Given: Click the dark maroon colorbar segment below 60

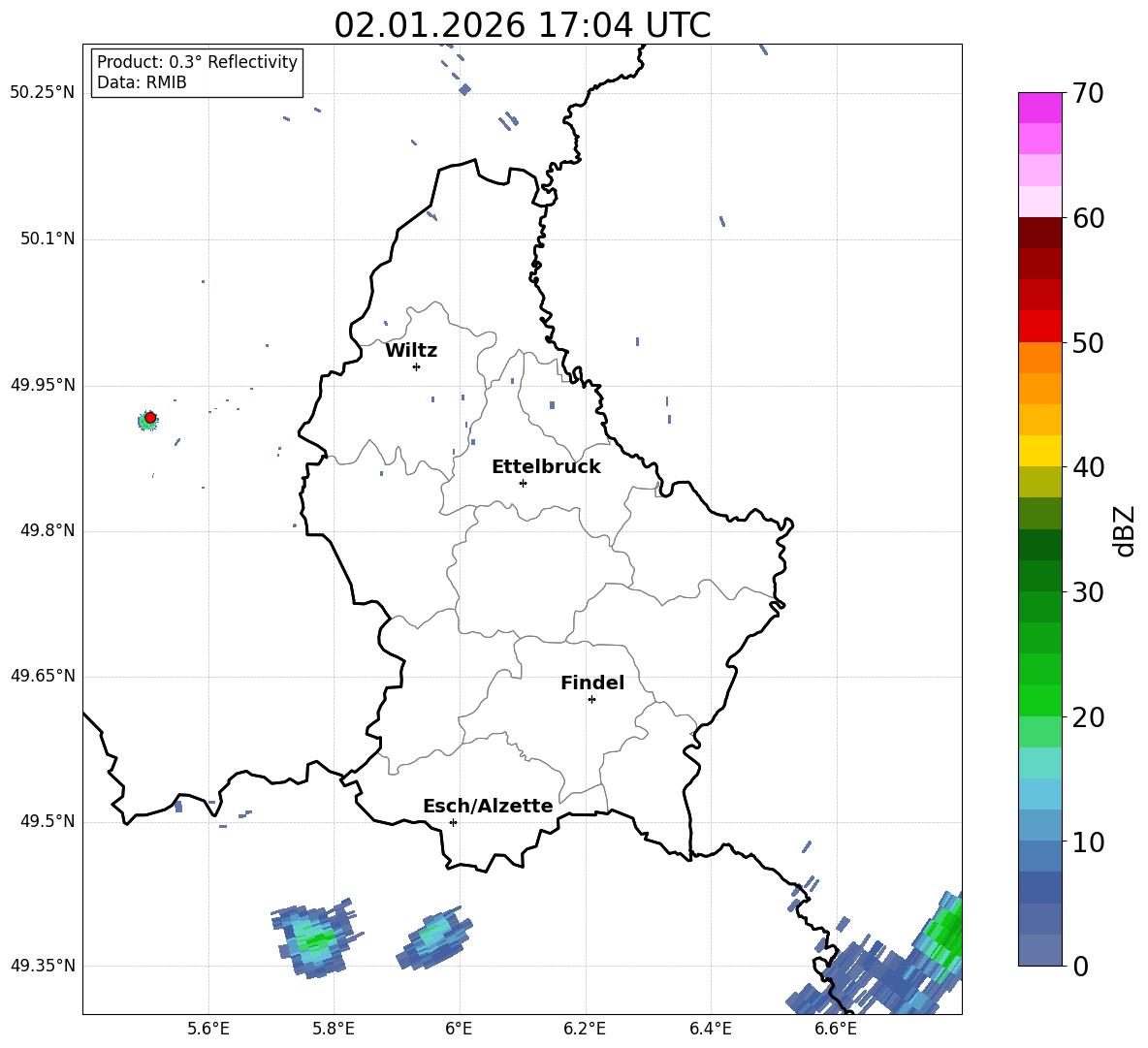Looking at the screenshot, I should pyautogui.click(x=1040, y=233).
